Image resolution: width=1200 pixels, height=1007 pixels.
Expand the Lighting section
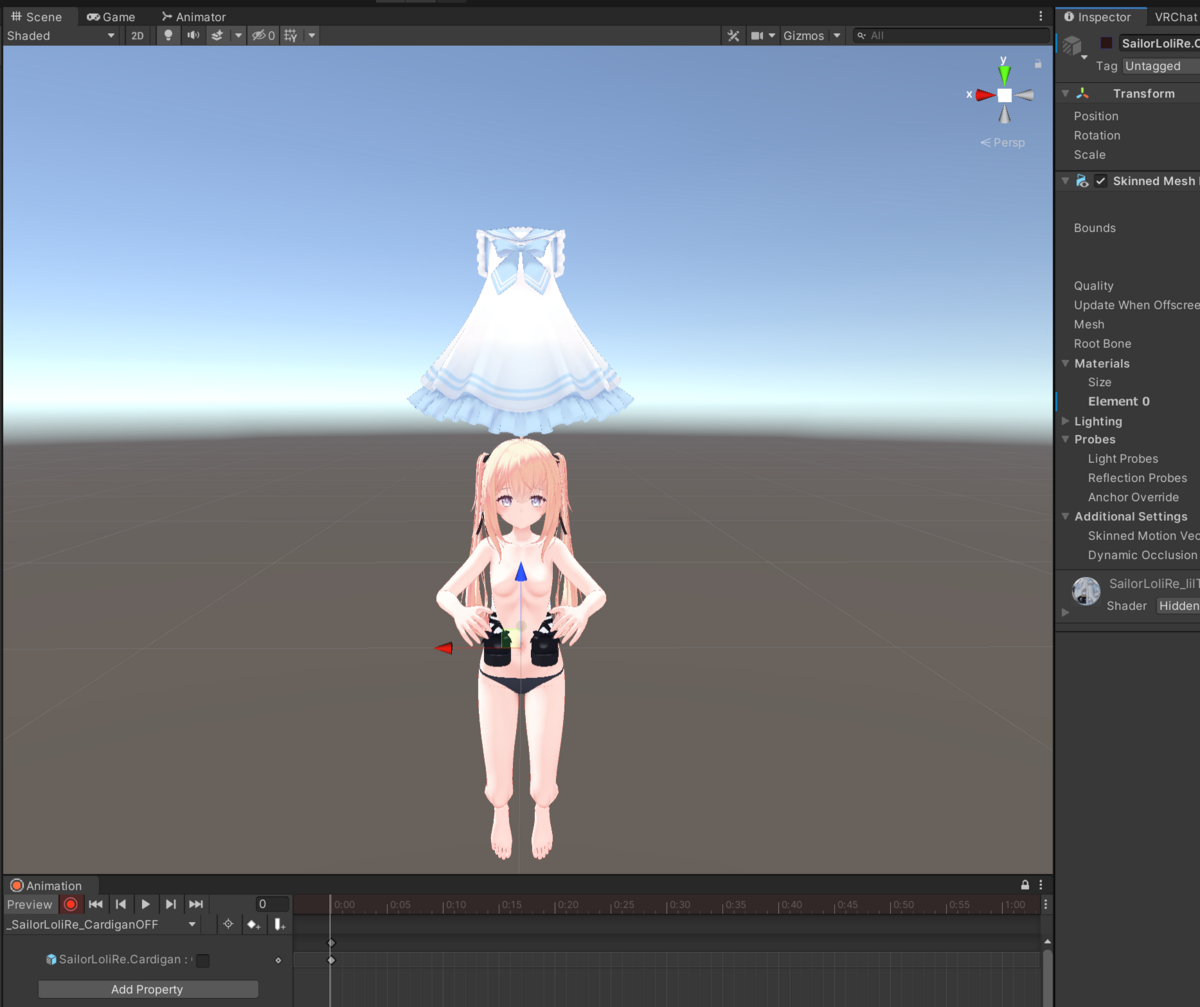tap(1066, 421)
